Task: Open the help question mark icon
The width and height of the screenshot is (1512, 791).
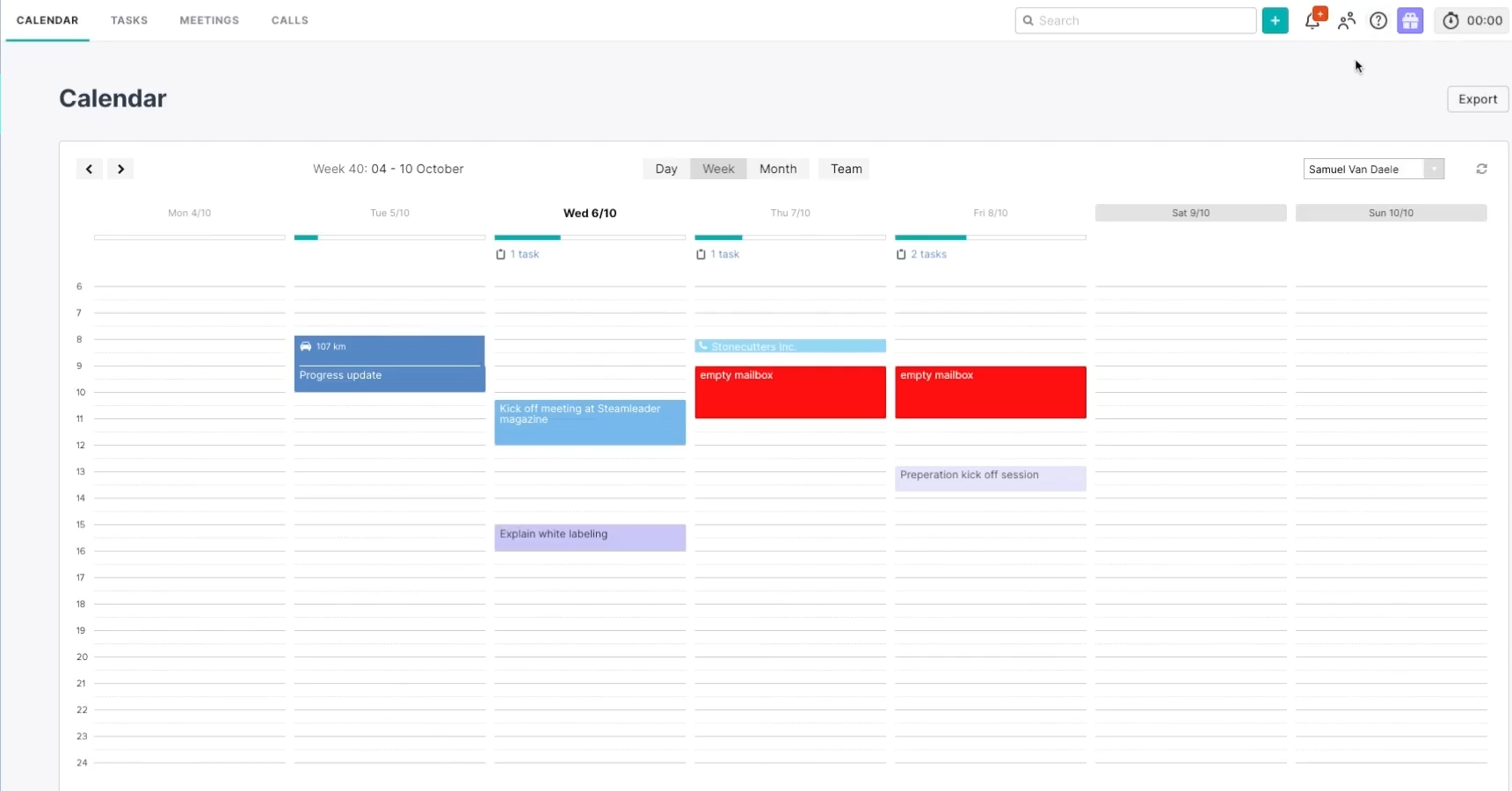Action: tap(1378, 20)
